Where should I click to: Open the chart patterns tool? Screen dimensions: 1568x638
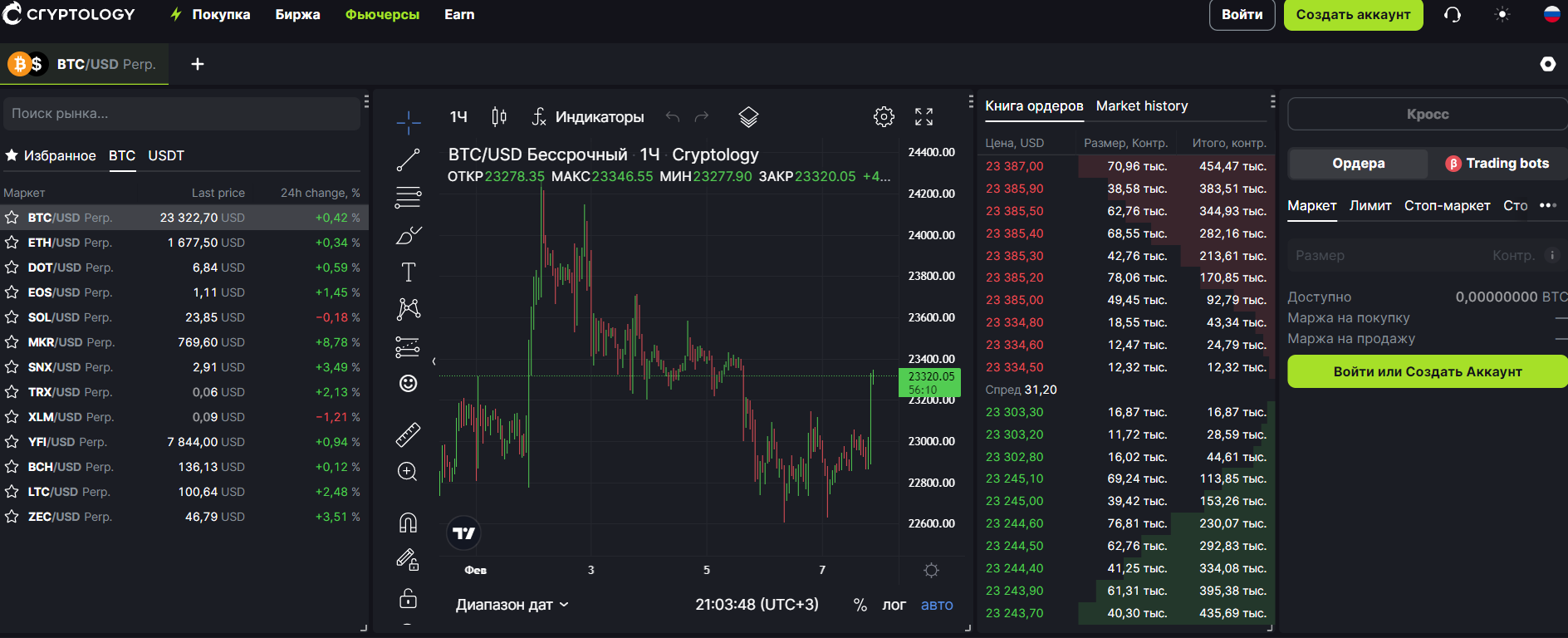(x=408, y=309)
